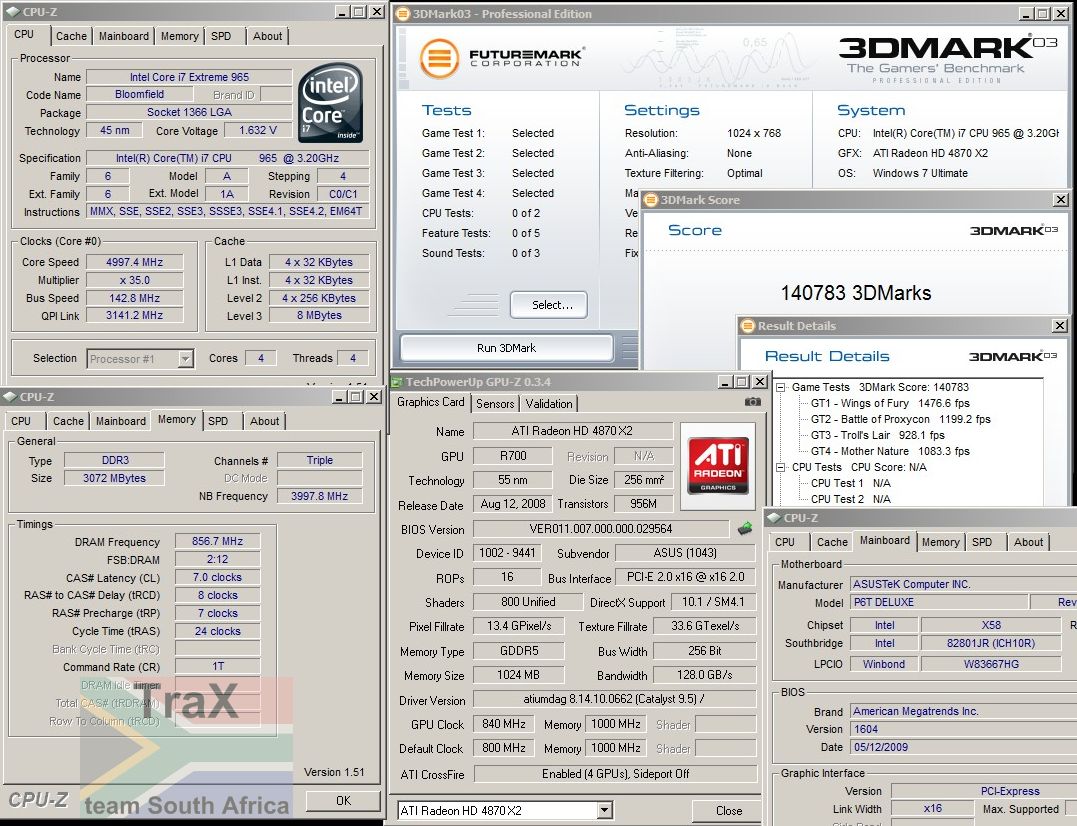The width and height of the screenshot is (1077, 826).
Task: Click the GT2 - Battle of Proxycon result row
Action: click(x=900, y=419)
